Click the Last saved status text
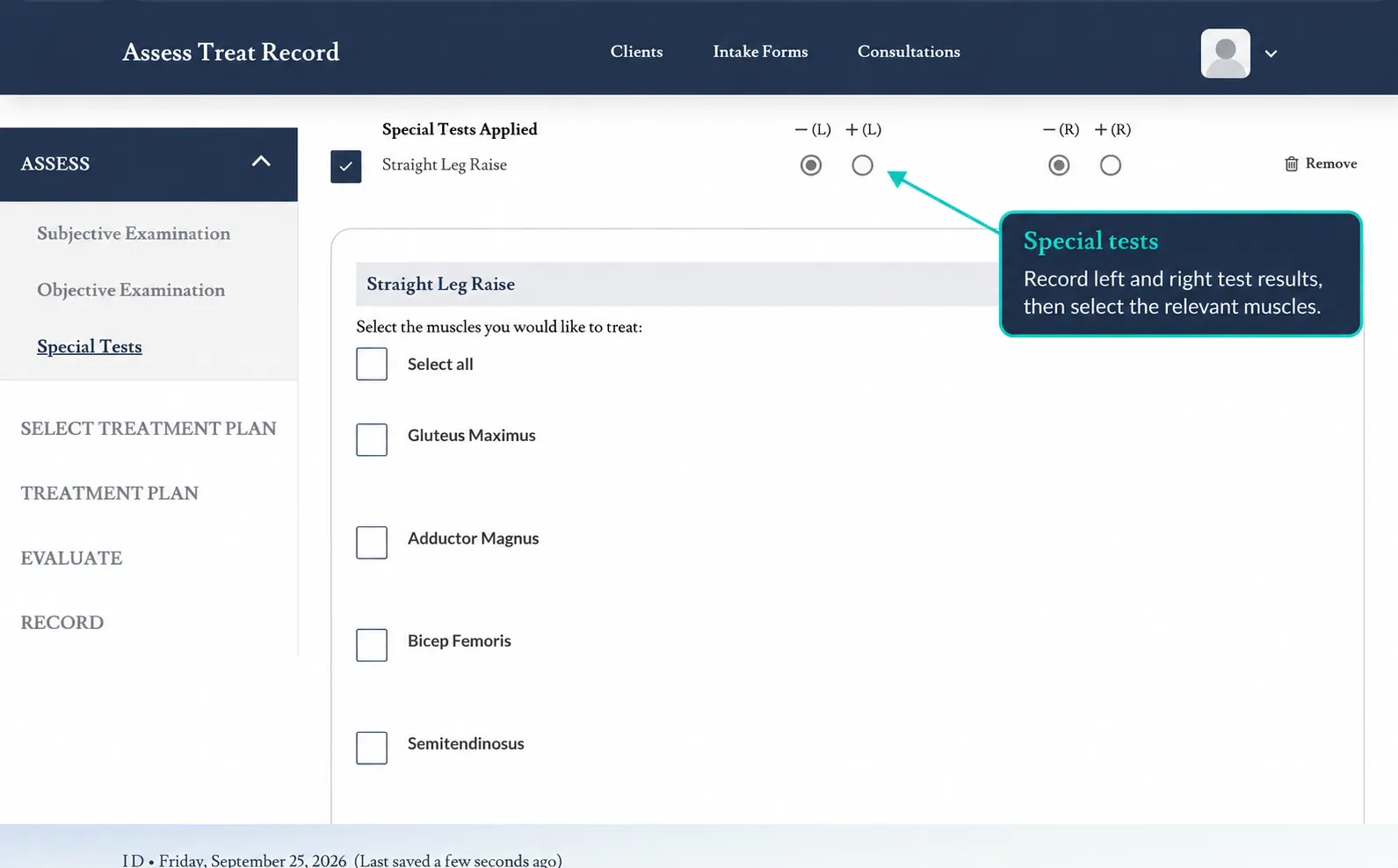Screen dimensions: 1398x868 click(x=458, y=860)
